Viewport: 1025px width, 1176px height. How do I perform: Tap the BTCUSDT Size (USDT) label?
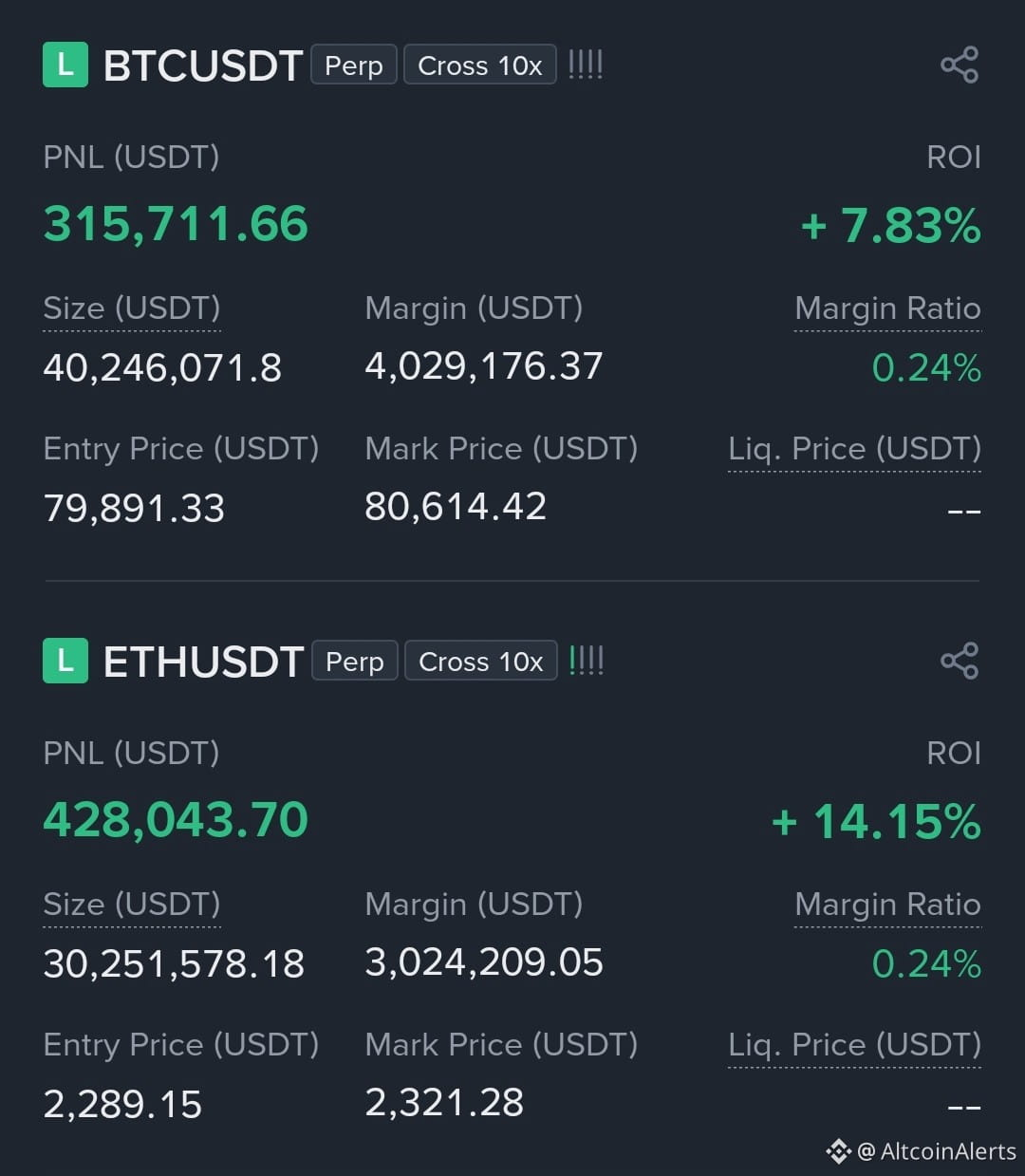[132, 308]
